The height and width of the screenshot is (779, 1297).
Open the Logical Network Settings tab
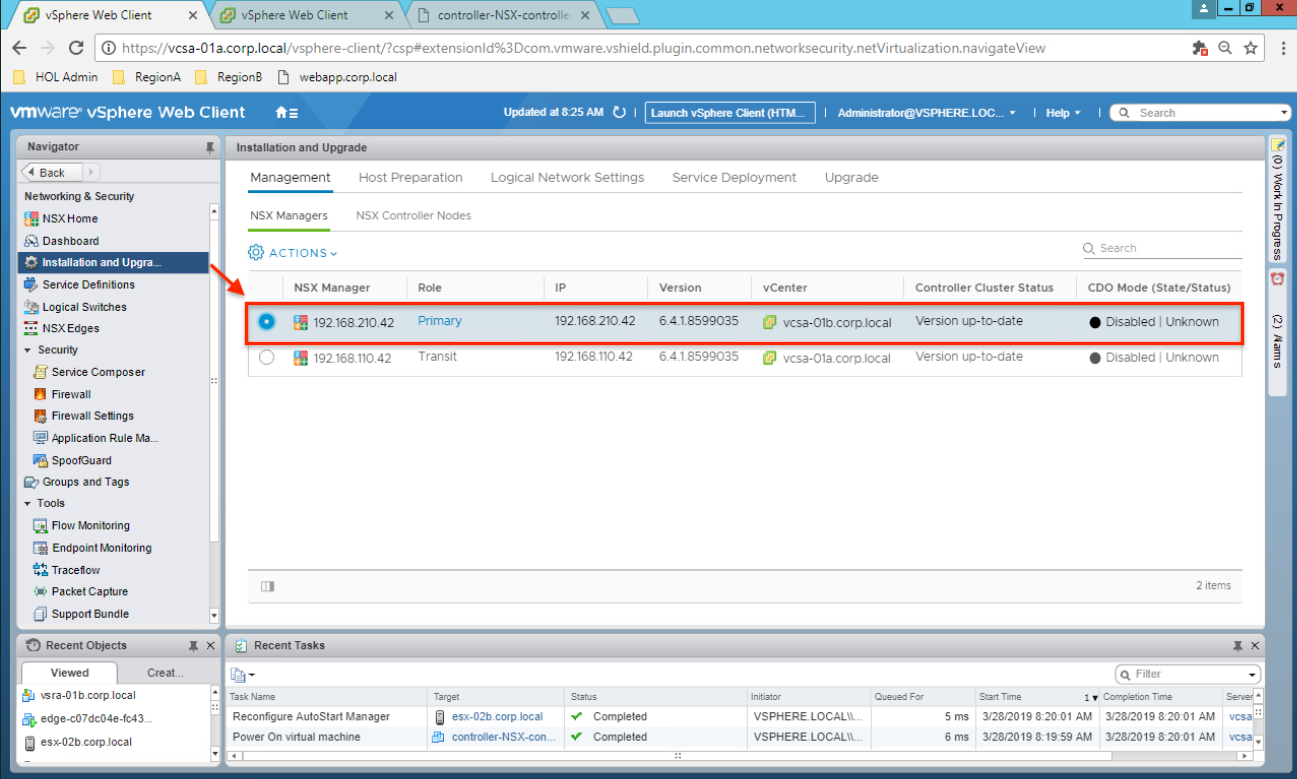tap(567, 178)
